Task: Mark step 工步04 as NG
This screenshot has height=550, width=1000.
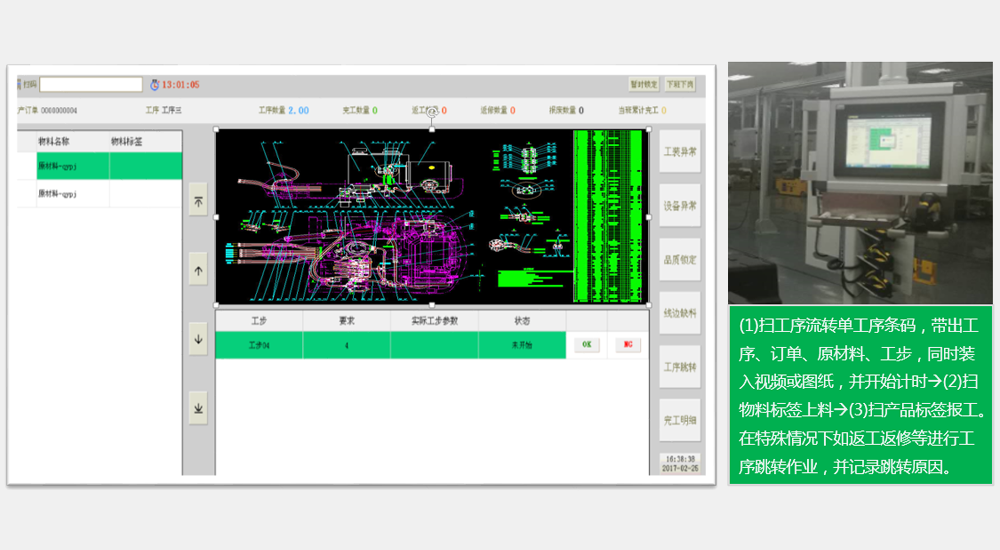Action: [629, 345]
